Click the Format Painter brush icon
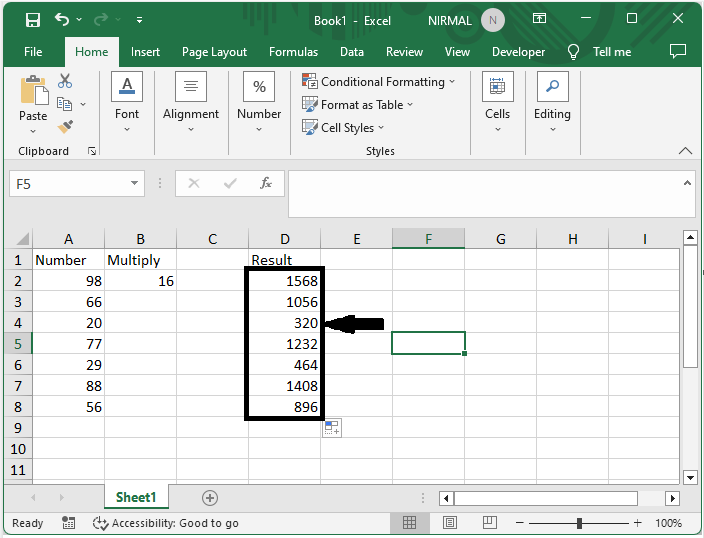The image size is (704, 538). point(65,127)
